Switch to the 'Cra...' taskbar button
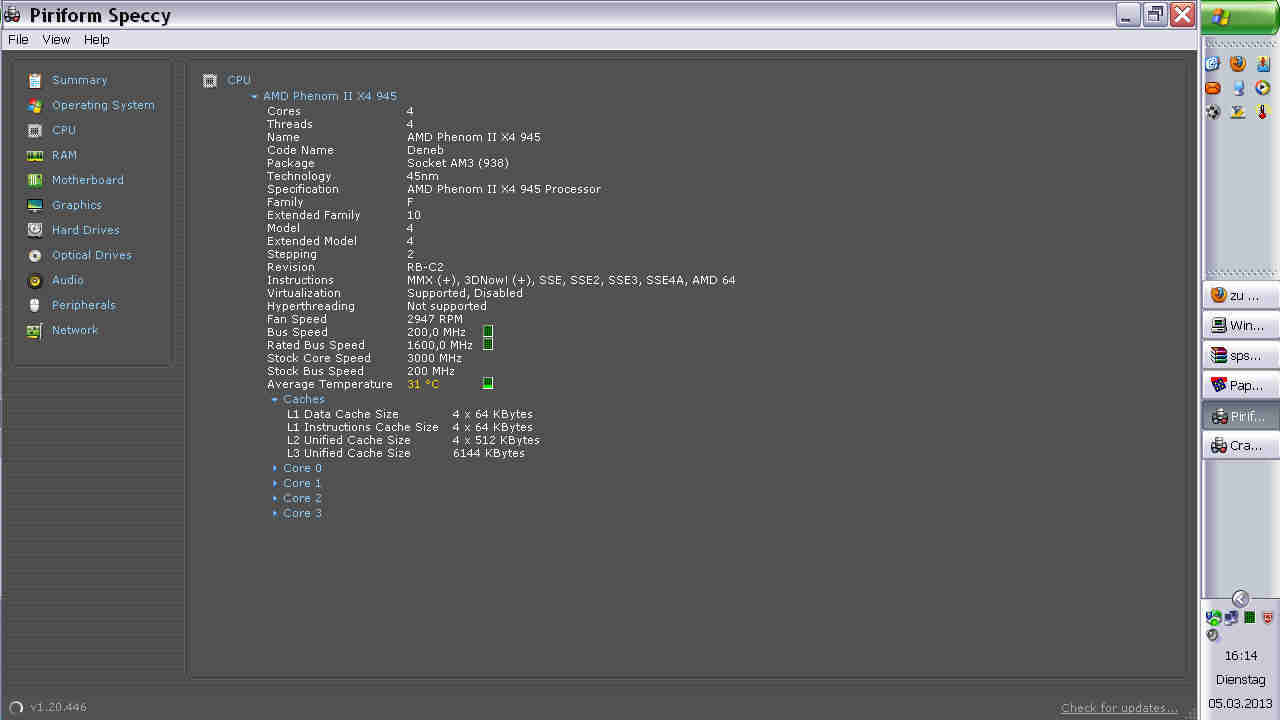 coord(1240,445)
